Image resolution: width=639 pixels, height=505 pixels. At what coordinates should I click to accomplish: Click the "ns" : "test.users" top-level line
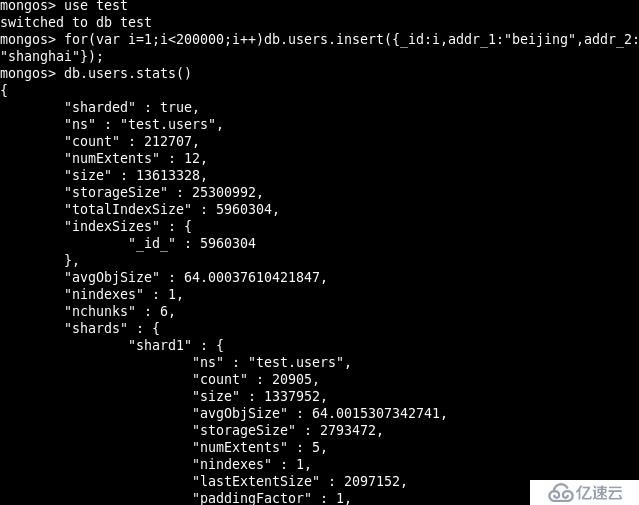[143, 124]
